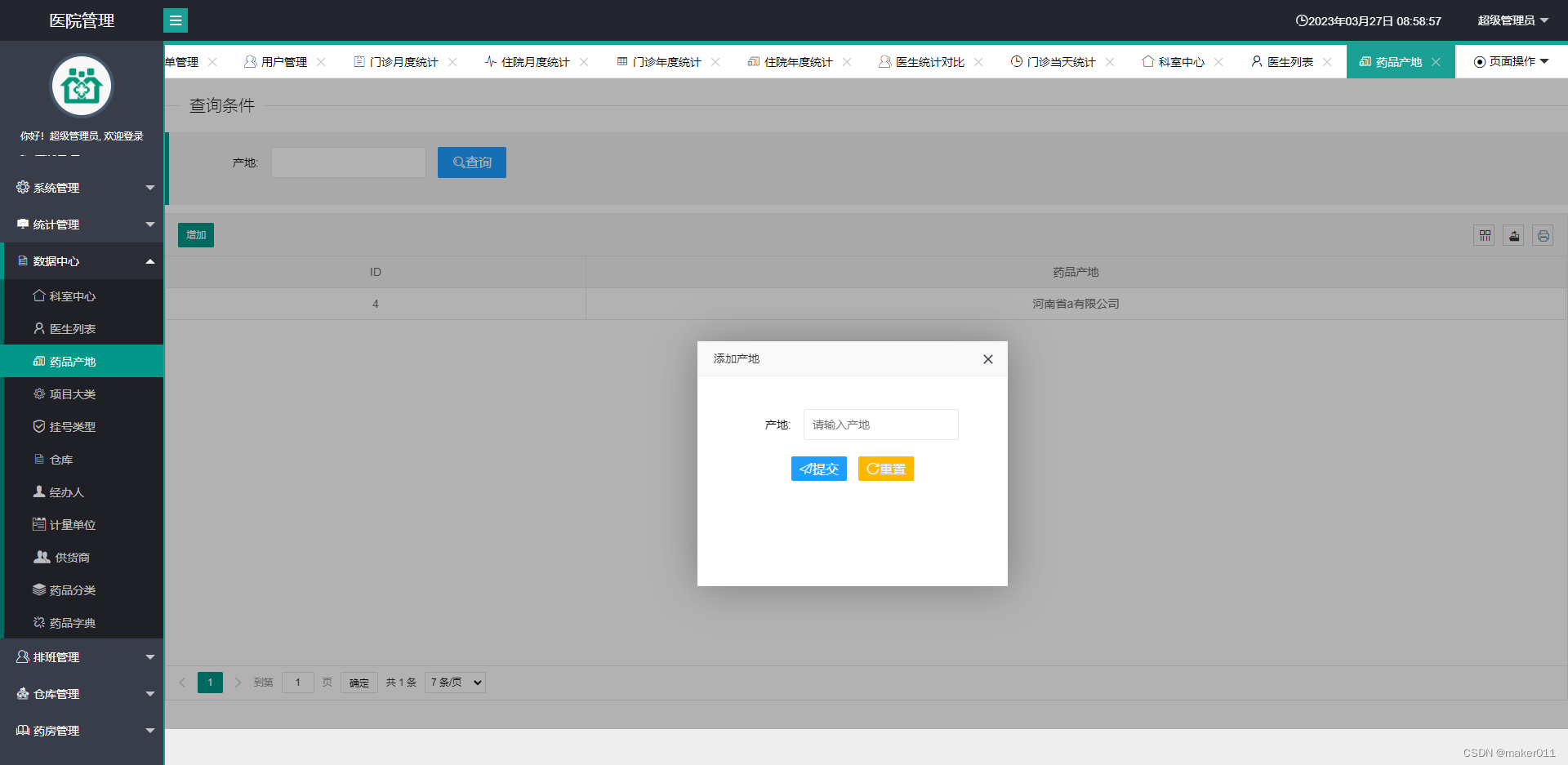
Task: Open 医生列表 in the sidebar
Action: 83,329
